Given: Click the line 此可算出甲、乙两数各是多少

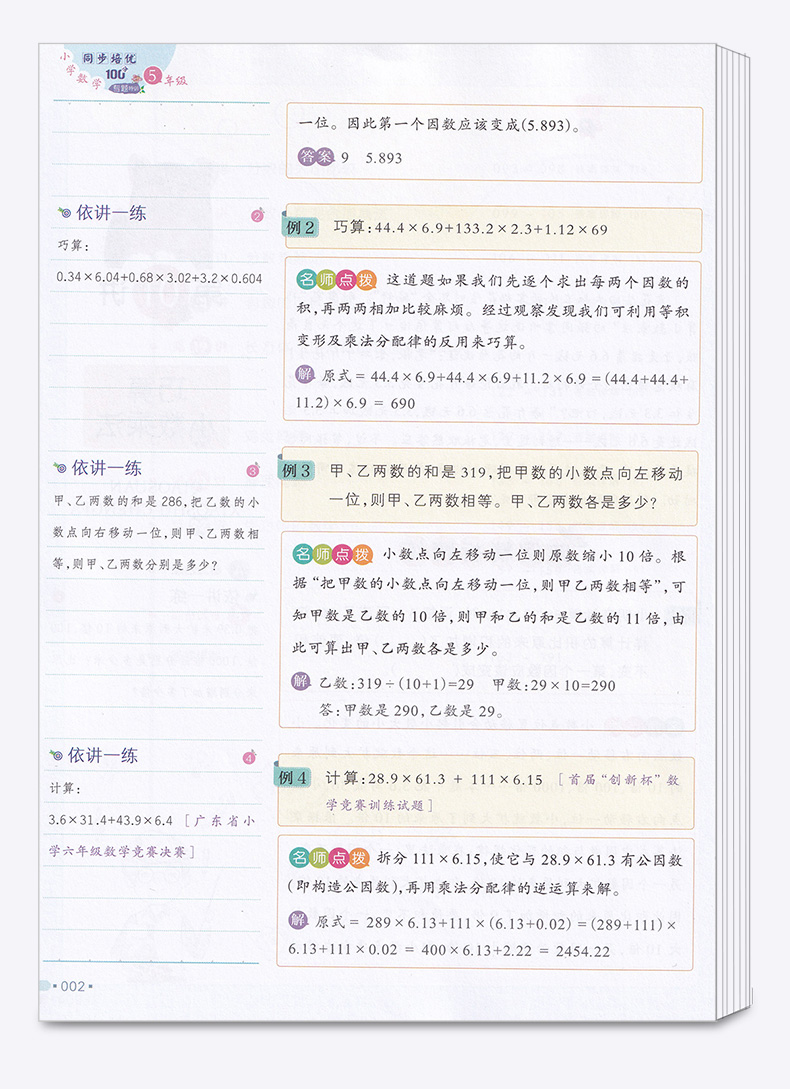Looking at the screenshot, I should 396,650.
